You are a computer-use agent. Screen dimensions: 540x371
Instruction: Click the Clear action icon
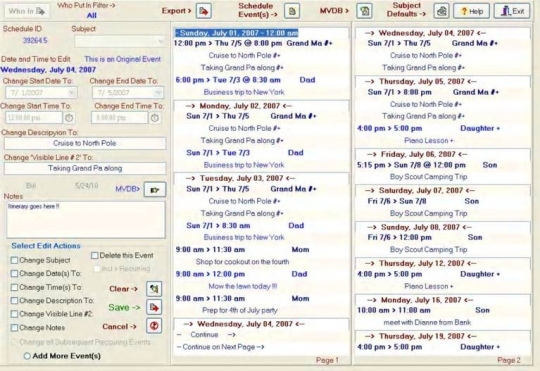tap(154, 289)
